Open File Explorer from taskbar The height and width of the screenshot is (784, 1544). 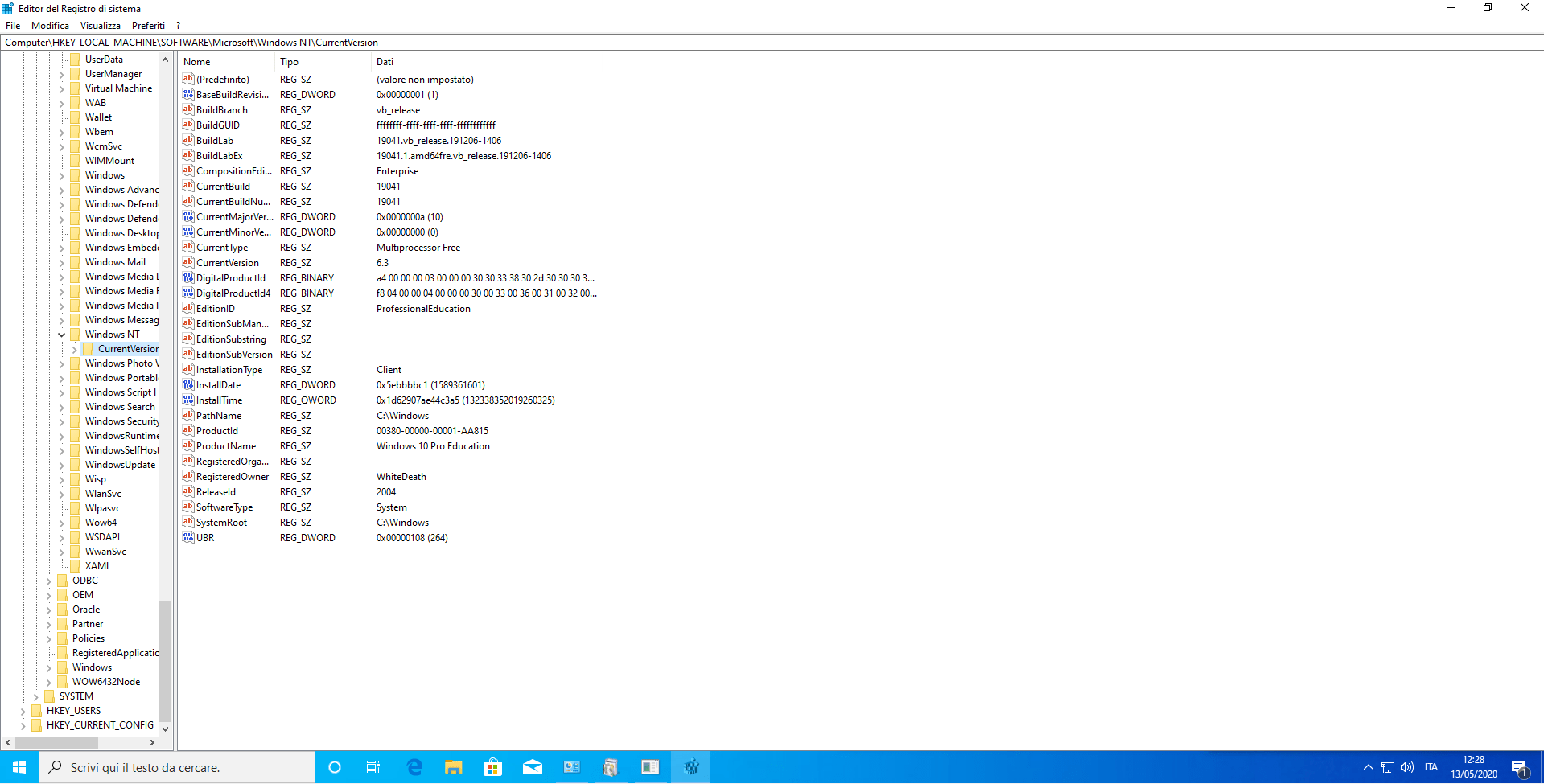pyautogui.click(x=454, y=767)
